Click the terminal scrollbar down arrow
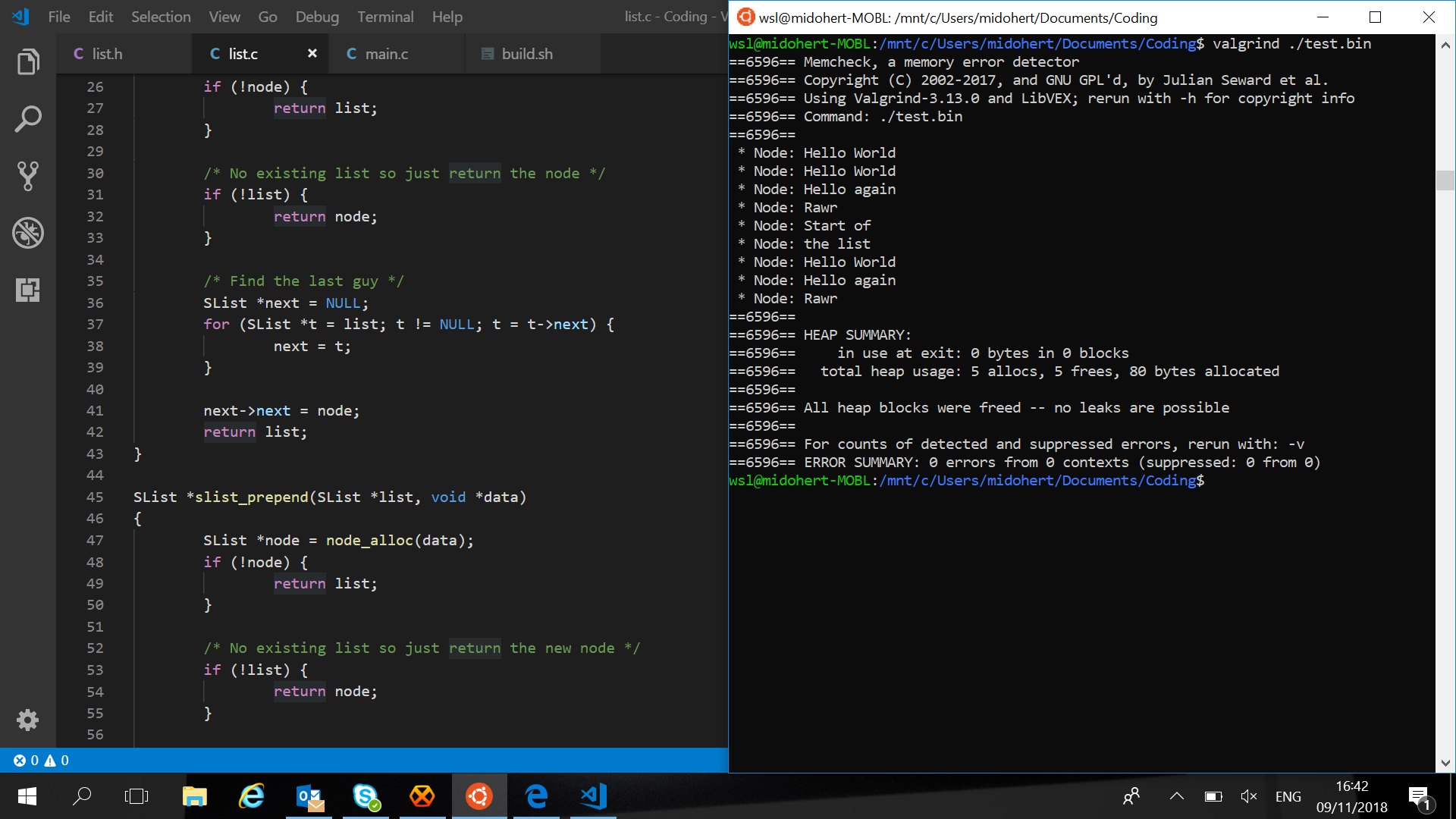This screenshot has height=819, width=1456. [x=1445, y=763]
